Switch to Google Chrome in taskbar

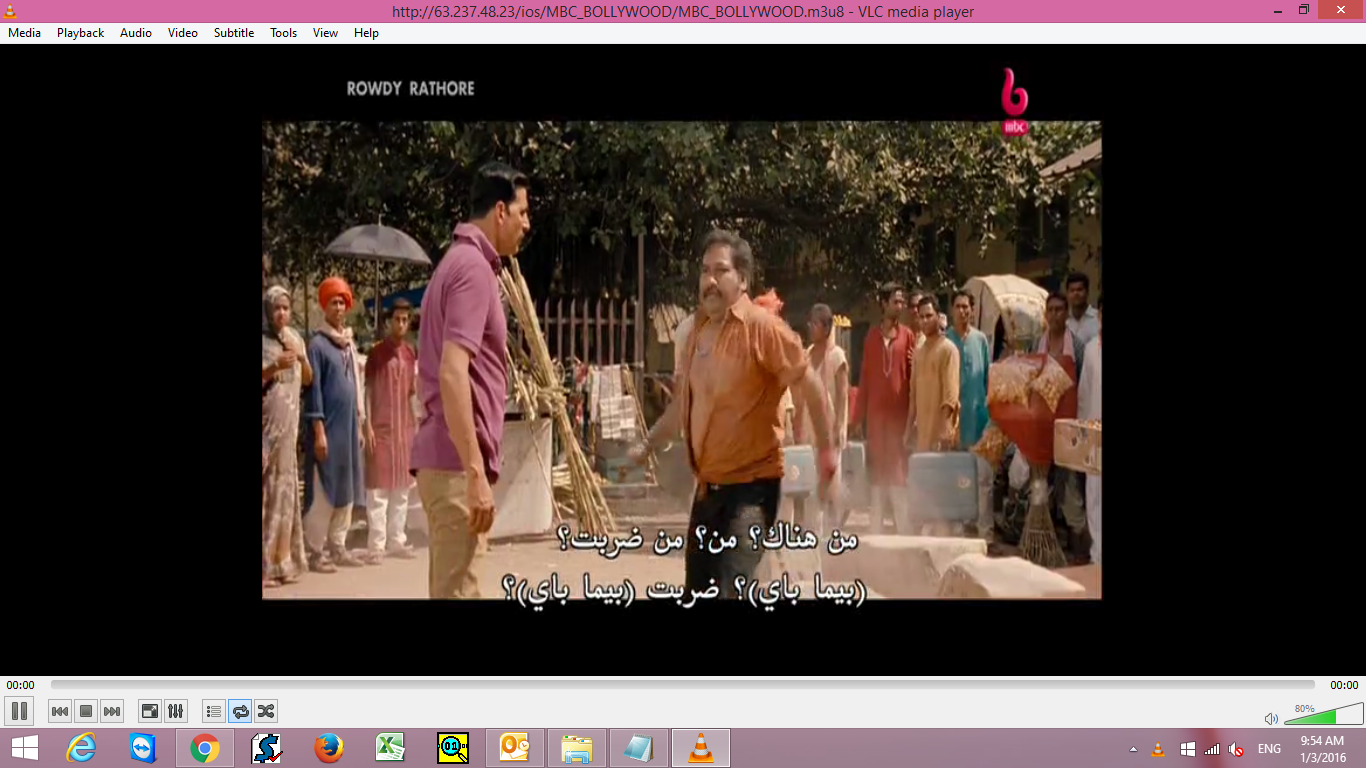(x=205, y=748)
